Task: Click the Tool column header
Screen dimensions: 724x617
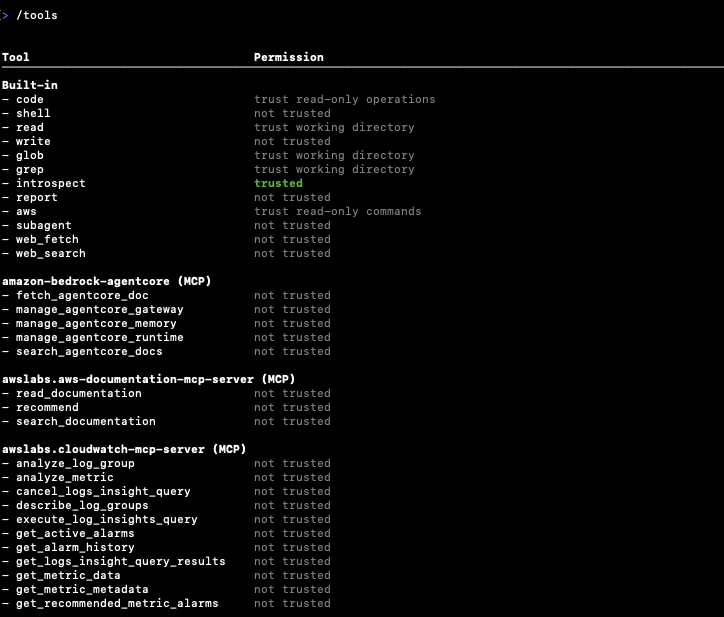Action: [16, 57]
